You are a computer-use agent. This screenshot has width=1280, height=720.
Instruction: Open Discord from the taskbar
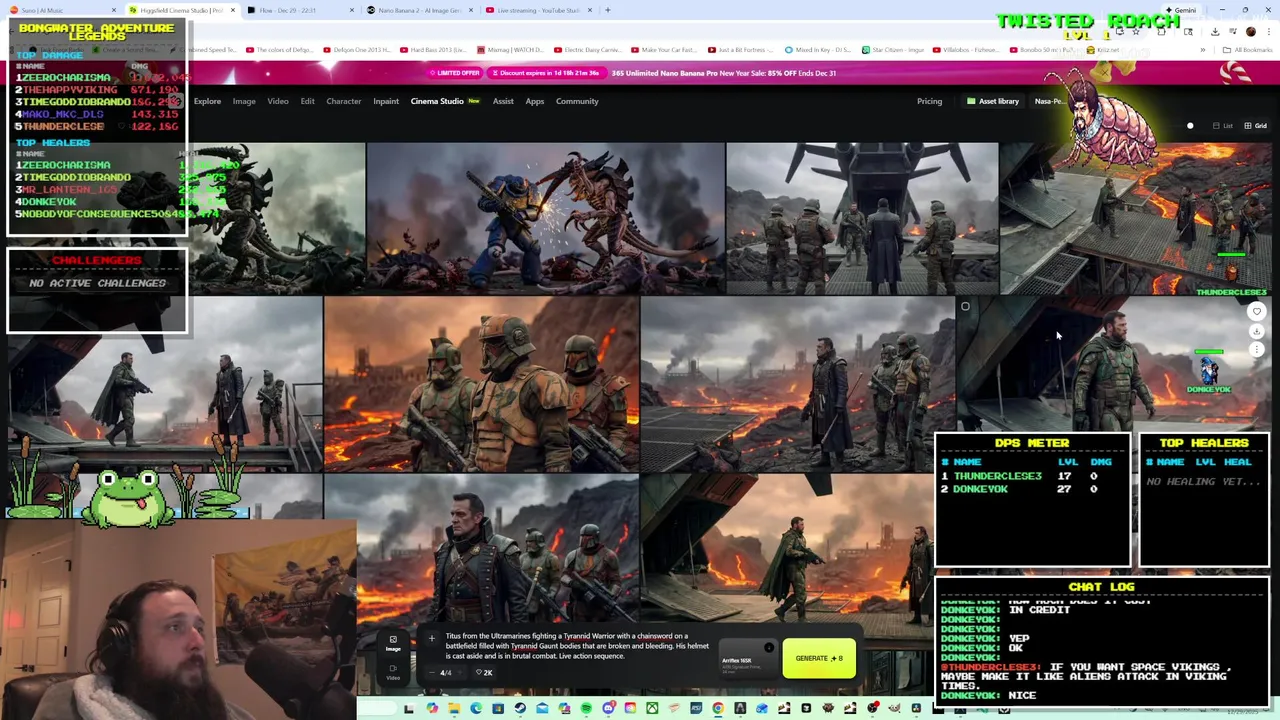click(x=609, y=708)
